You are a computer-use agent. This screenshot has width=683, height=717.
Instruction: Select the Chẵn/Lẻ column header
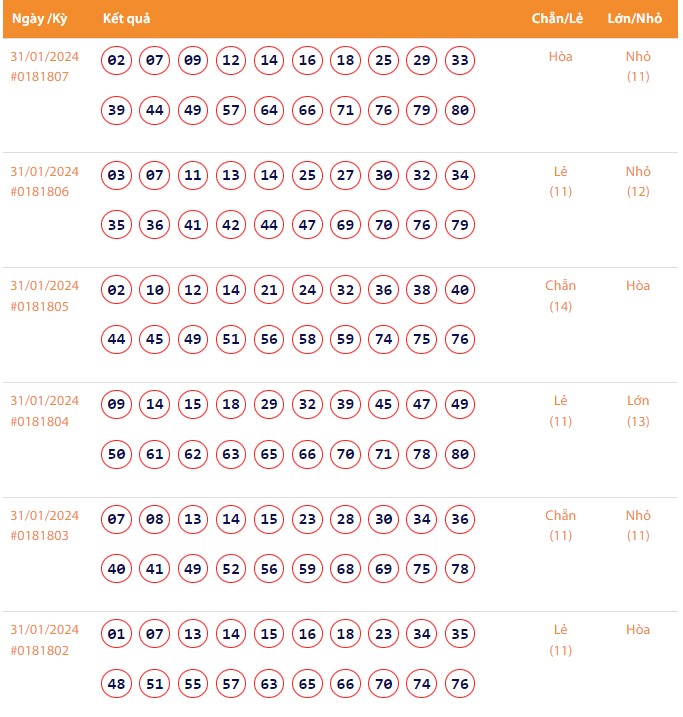558,19
